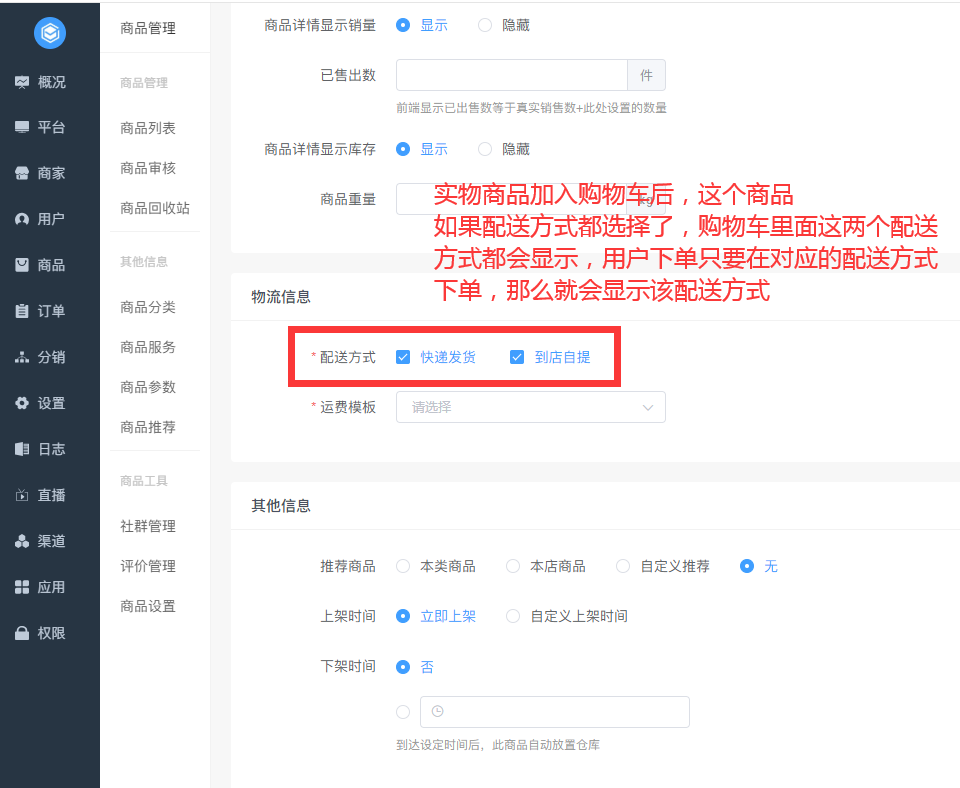Select 否 for 下架时间
This screenshot has height=788, width=960.
(403, 667)
